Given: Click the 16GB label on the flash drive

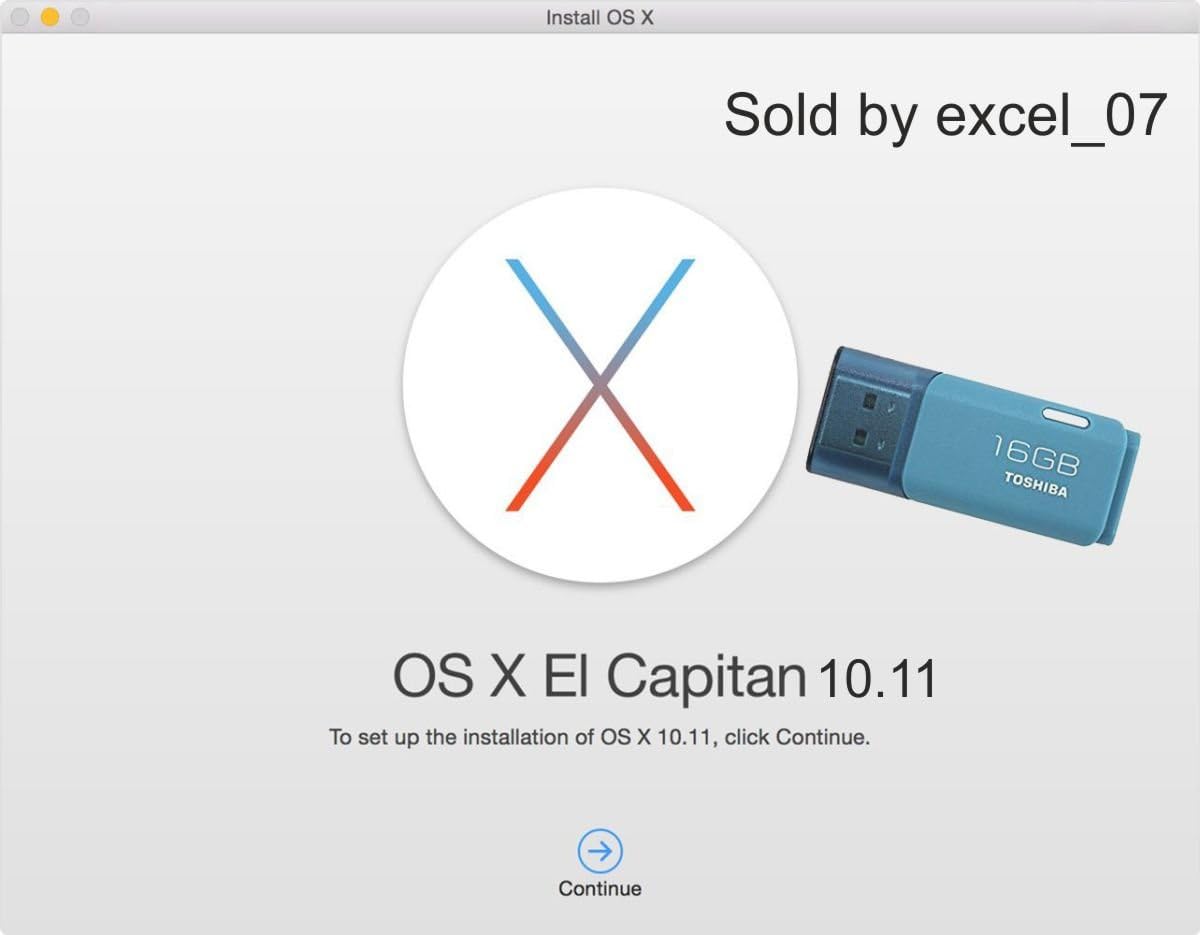Looking at the screenshot, I should tap(1037, 452).
